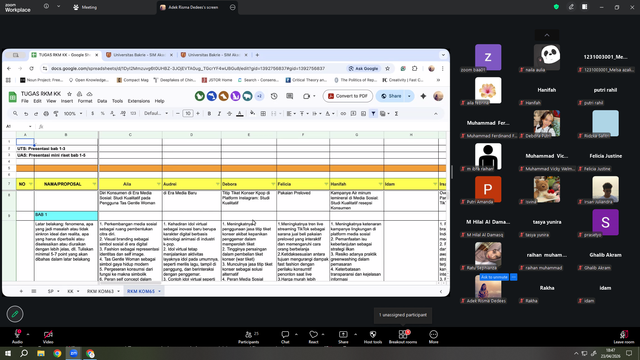Format cell as percent
Viewport: 640px width, 360px height.
coord(102,113)
